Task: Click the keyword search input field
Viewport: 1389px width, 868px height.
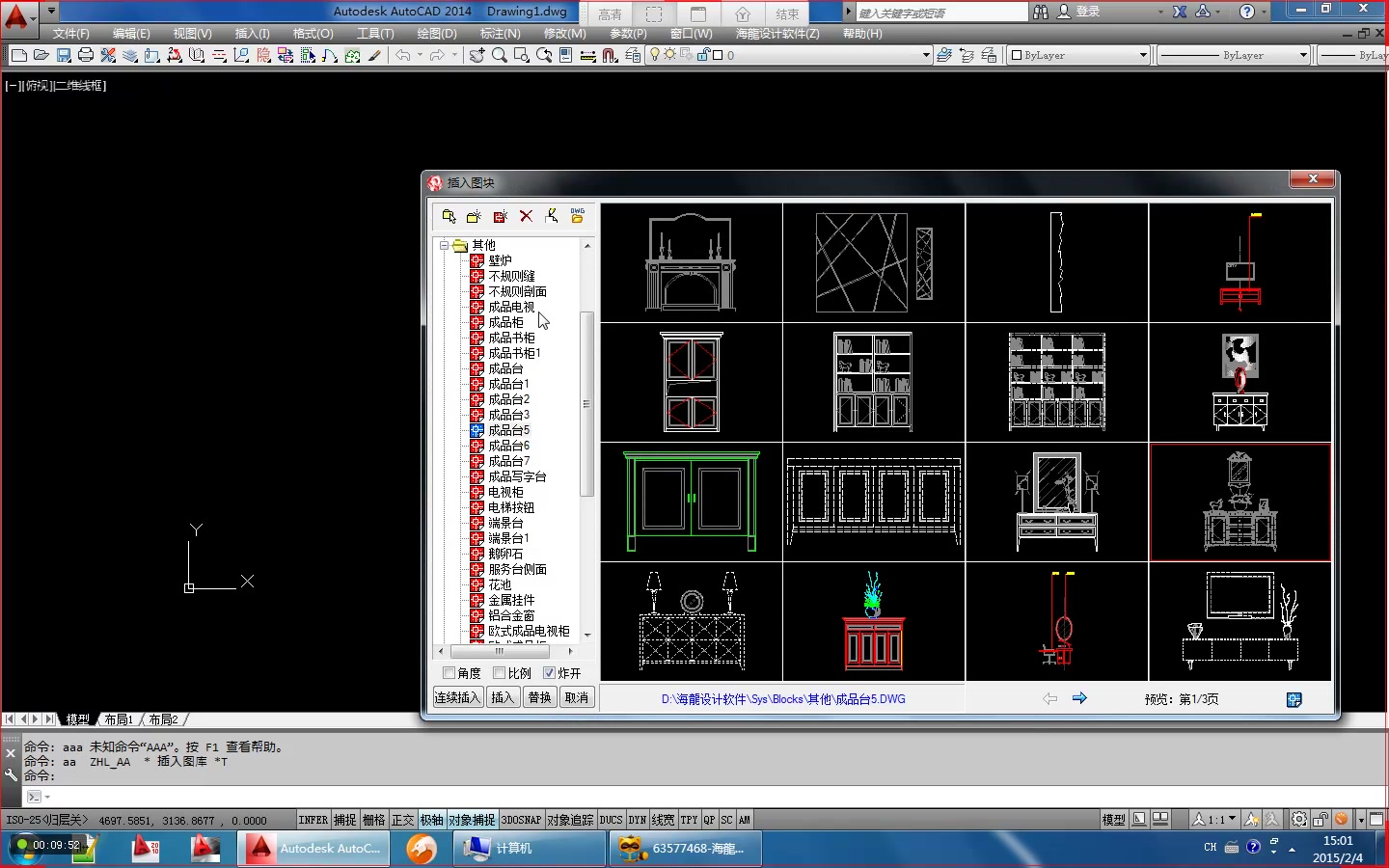Action: pos(941,13)
